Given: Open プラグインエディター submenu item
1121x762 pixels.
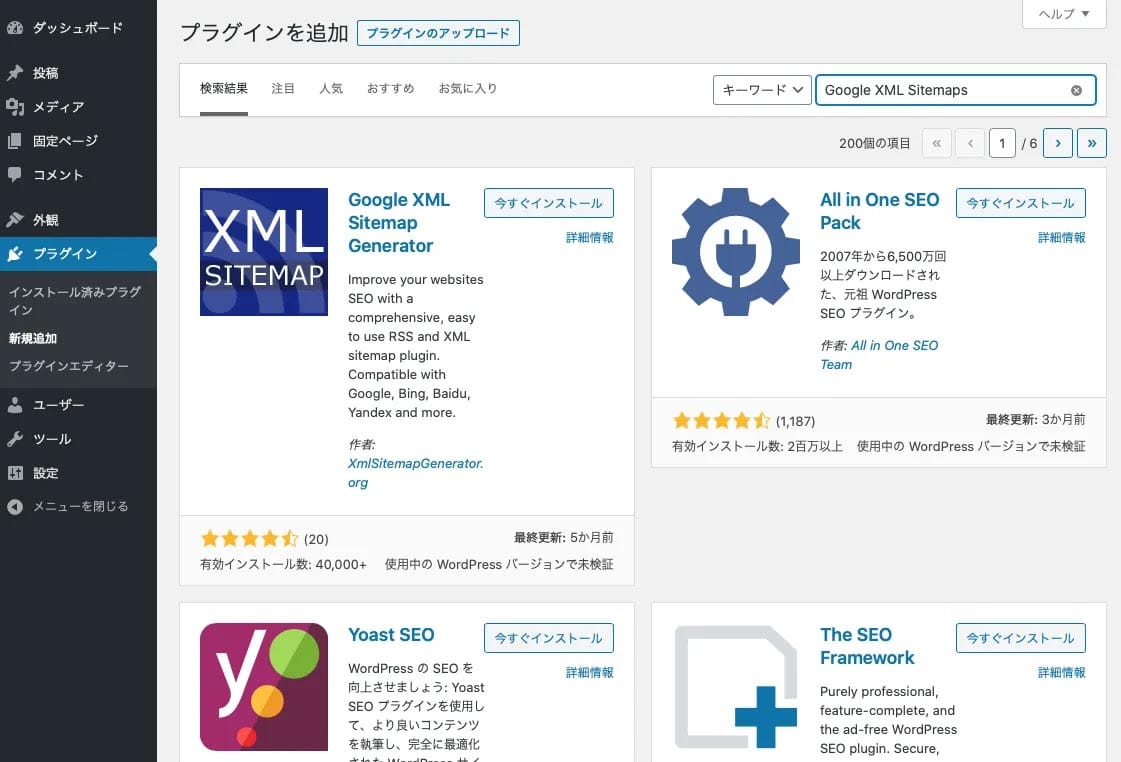Looking at the screenshot, I should click(69, 366).
